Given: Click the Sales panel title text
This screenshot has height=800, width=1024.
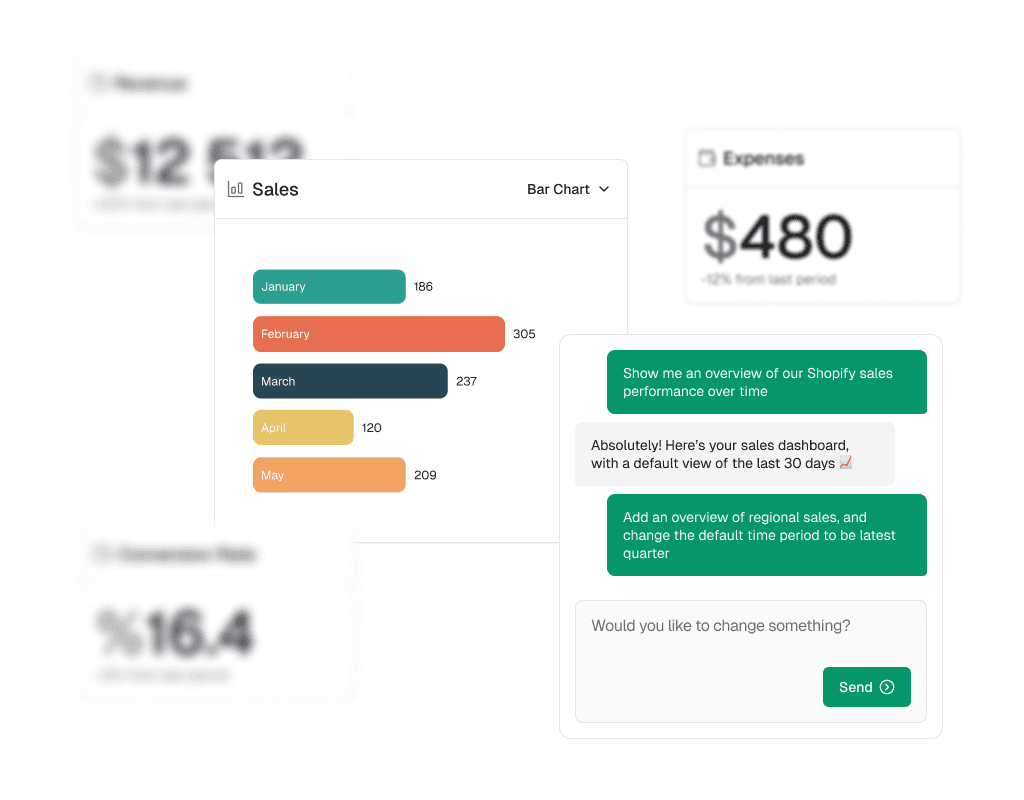Looking at the screenshot, I should pyautogui.click(x=275, y=189).
